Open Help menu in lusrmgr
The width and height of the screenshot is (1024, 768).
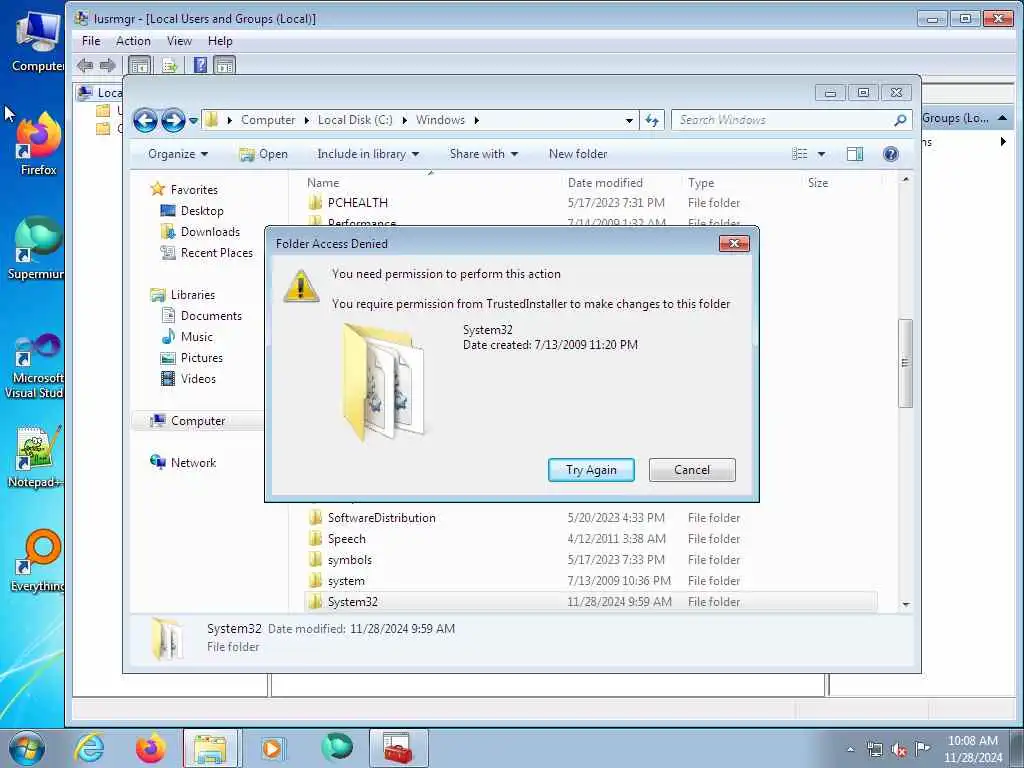pyautogui.click(x=220, y=41)
